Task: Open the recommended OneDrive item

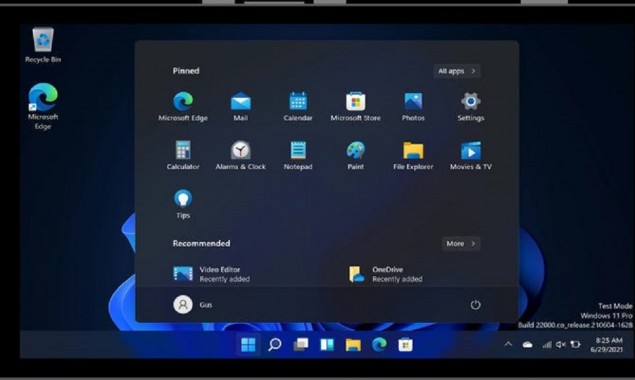Action: [386, 274]
